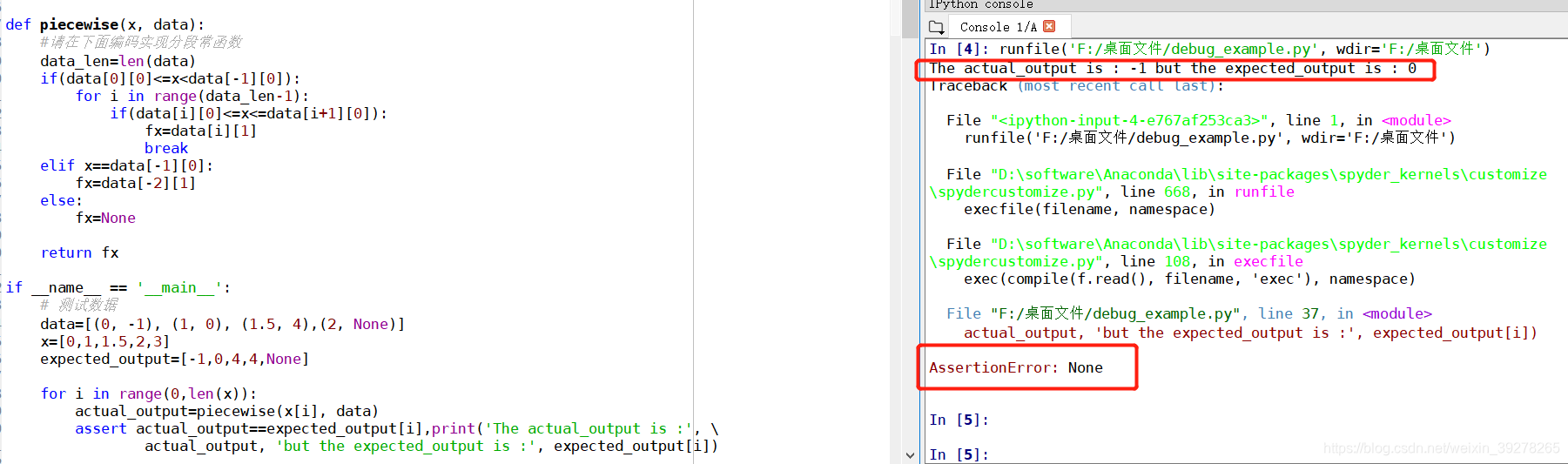Screen dimensions: 1568x464
Task: Click 'execfile(filename, namespace)' in the traceback
Action: (1089, 209)
